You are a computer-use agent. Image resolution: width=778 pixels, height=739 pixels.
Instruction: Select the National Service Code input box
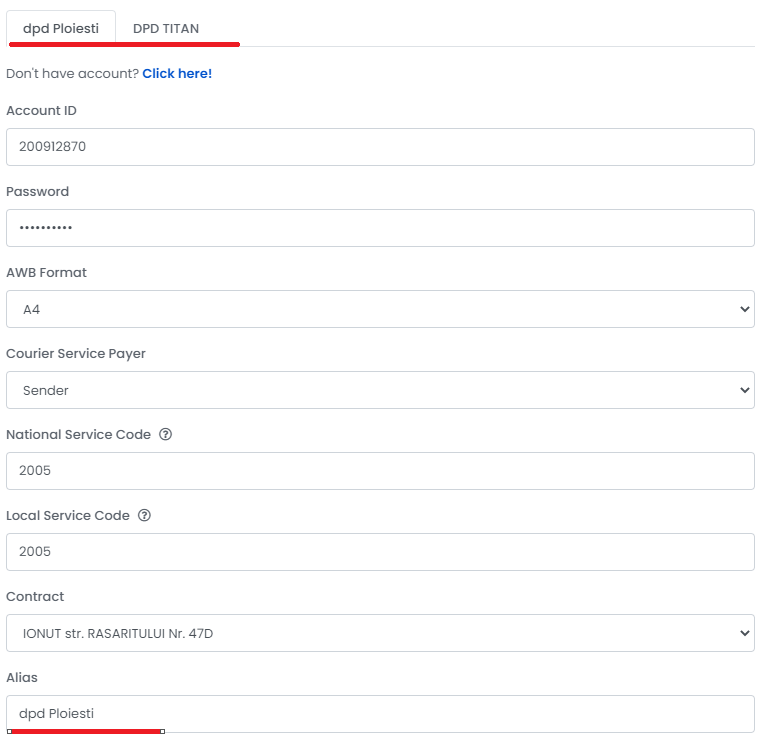(381, 471)
